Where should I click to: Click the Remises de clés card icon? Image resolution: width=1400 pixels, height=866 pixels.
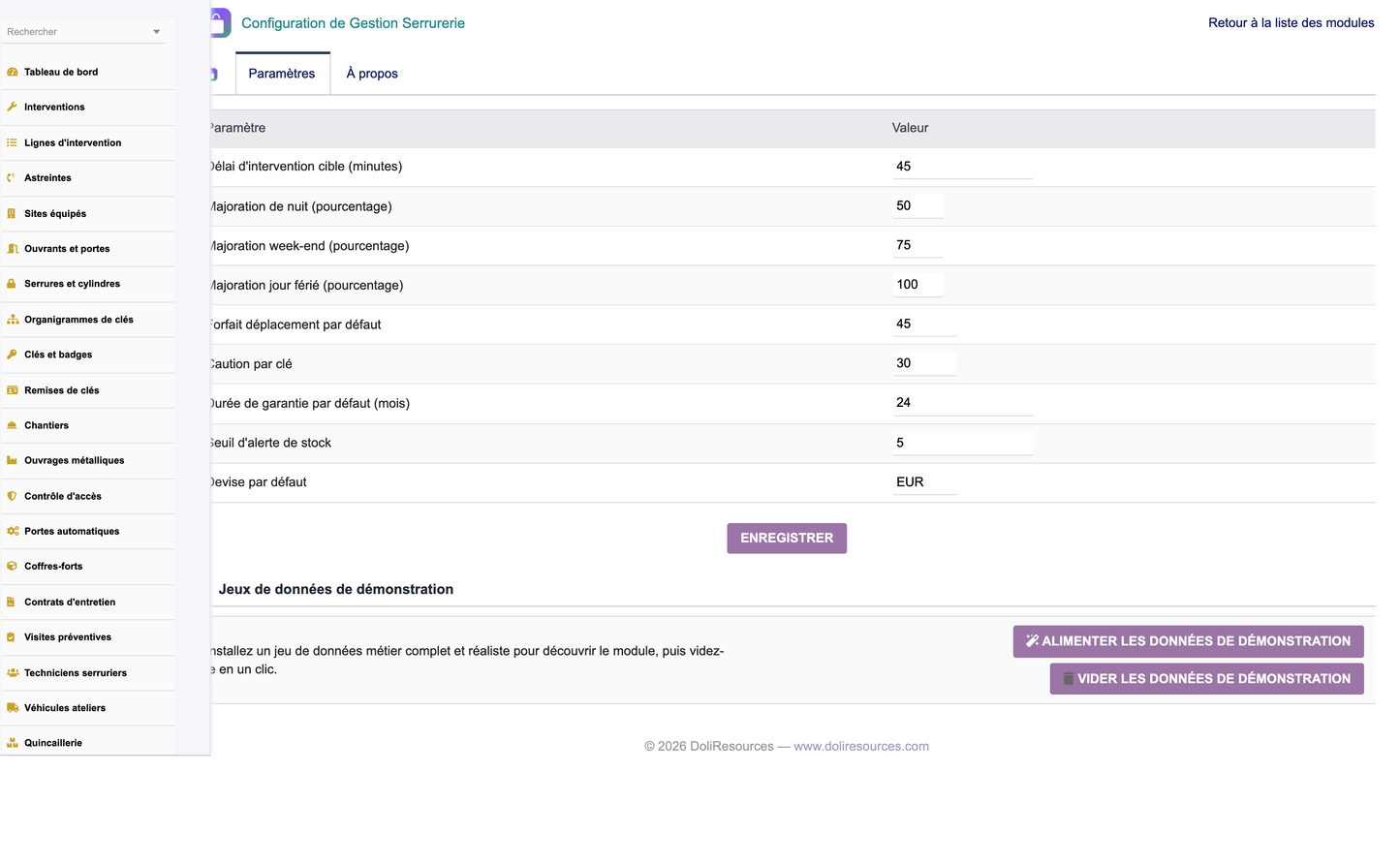click(13, 389)
